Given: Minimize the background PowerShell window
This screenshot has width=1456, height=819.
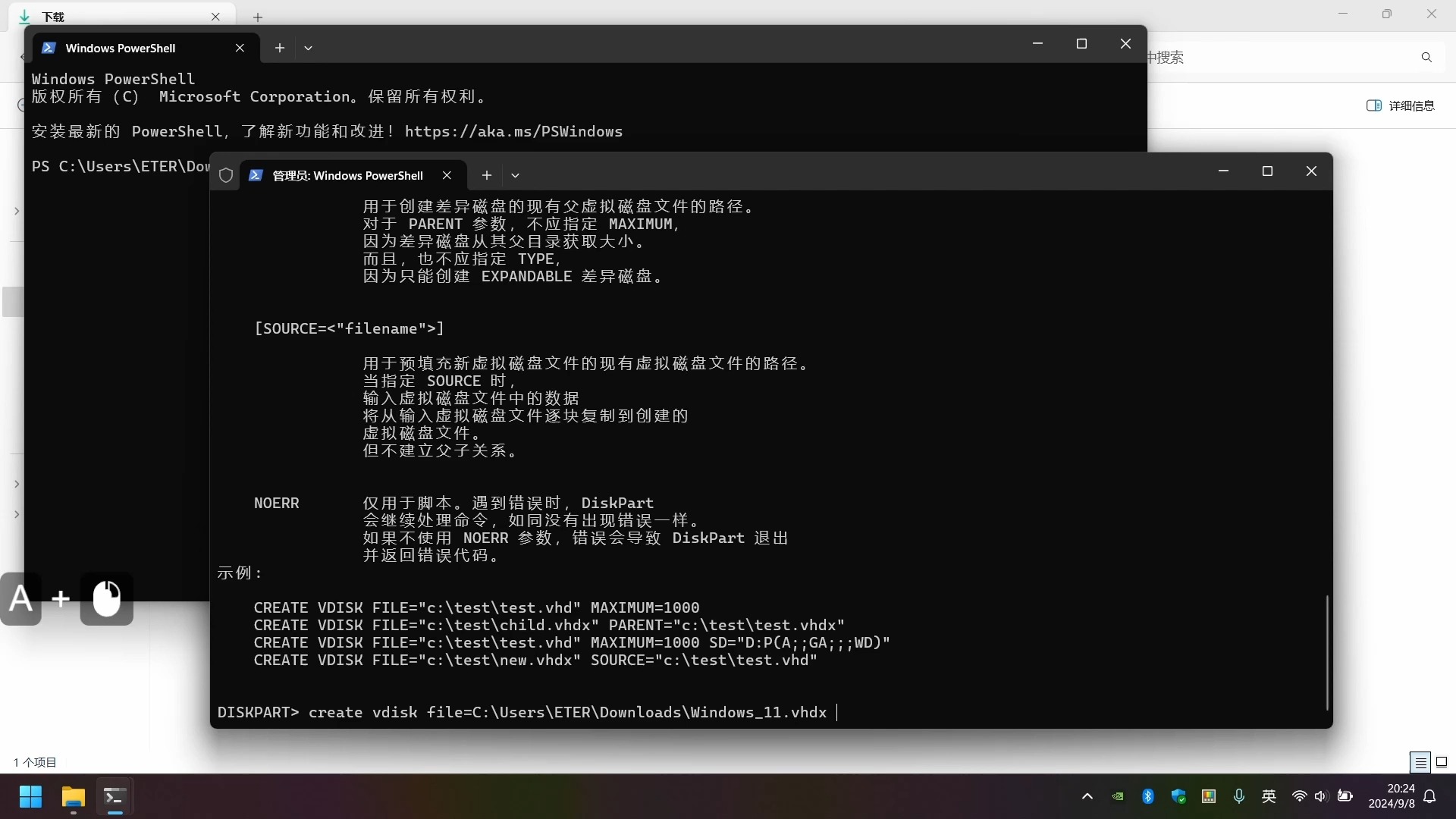Looking at the screenshot, I should click(x=1037, y=44).
